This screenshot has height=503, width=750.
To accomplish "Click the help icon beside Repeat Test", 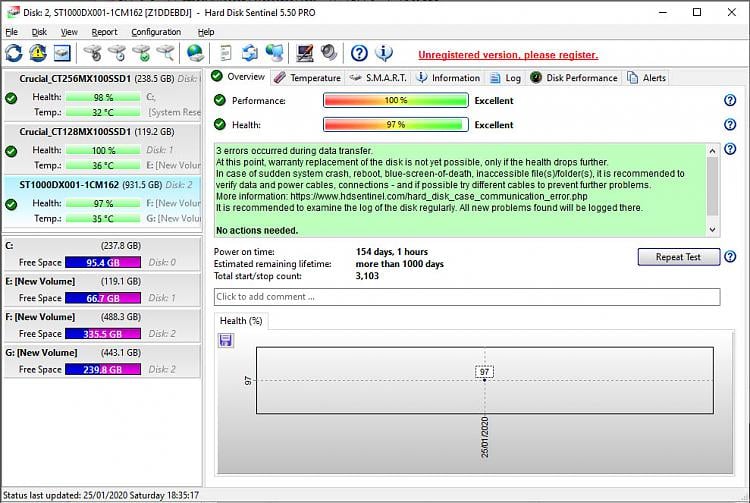I will [730, 257].
